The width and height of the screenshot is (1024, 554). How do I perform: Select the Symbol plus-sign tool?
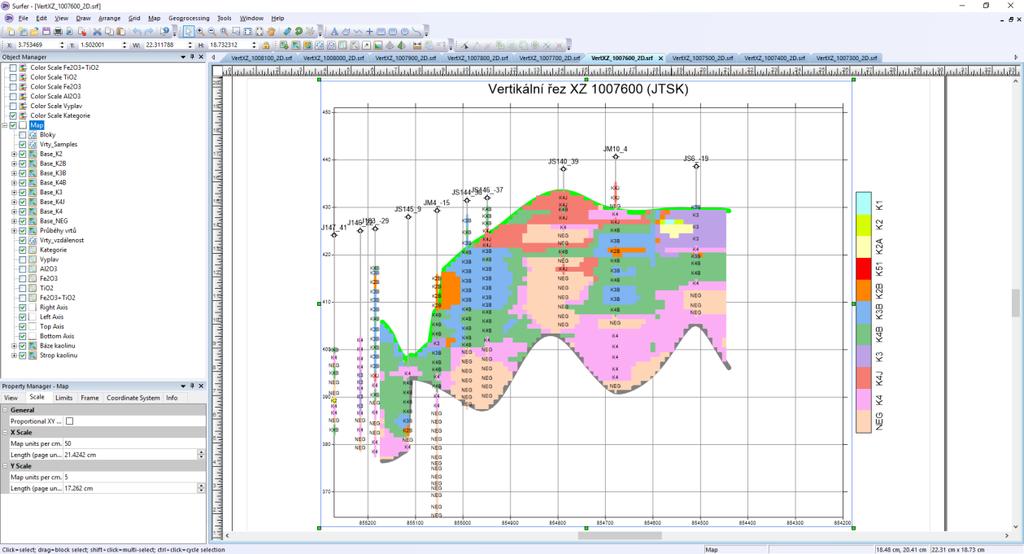click(x=369, y=31)
